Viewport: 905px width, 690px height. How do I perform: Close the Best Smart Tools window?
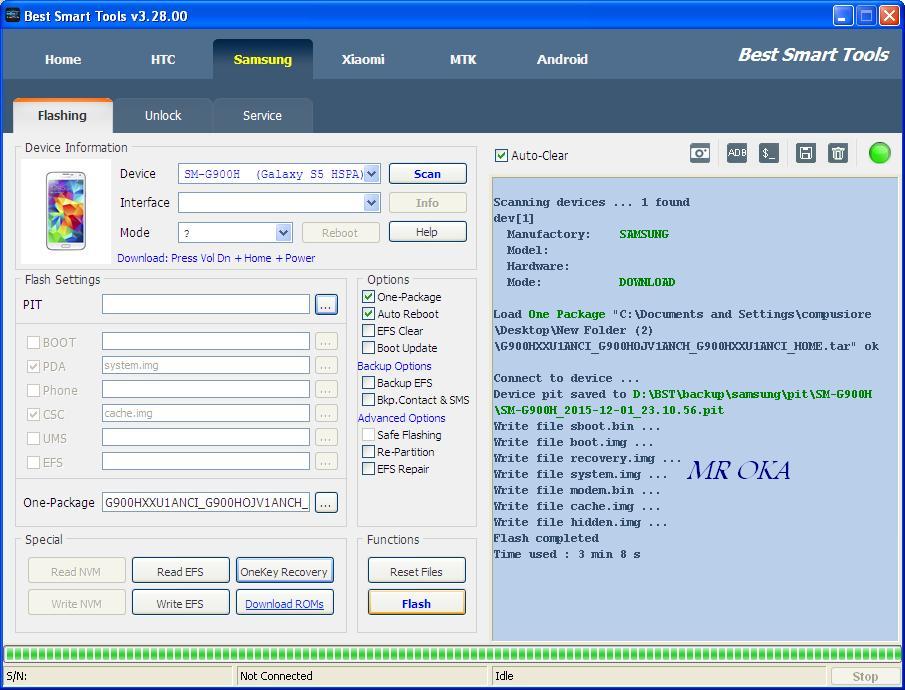[889, 16]
